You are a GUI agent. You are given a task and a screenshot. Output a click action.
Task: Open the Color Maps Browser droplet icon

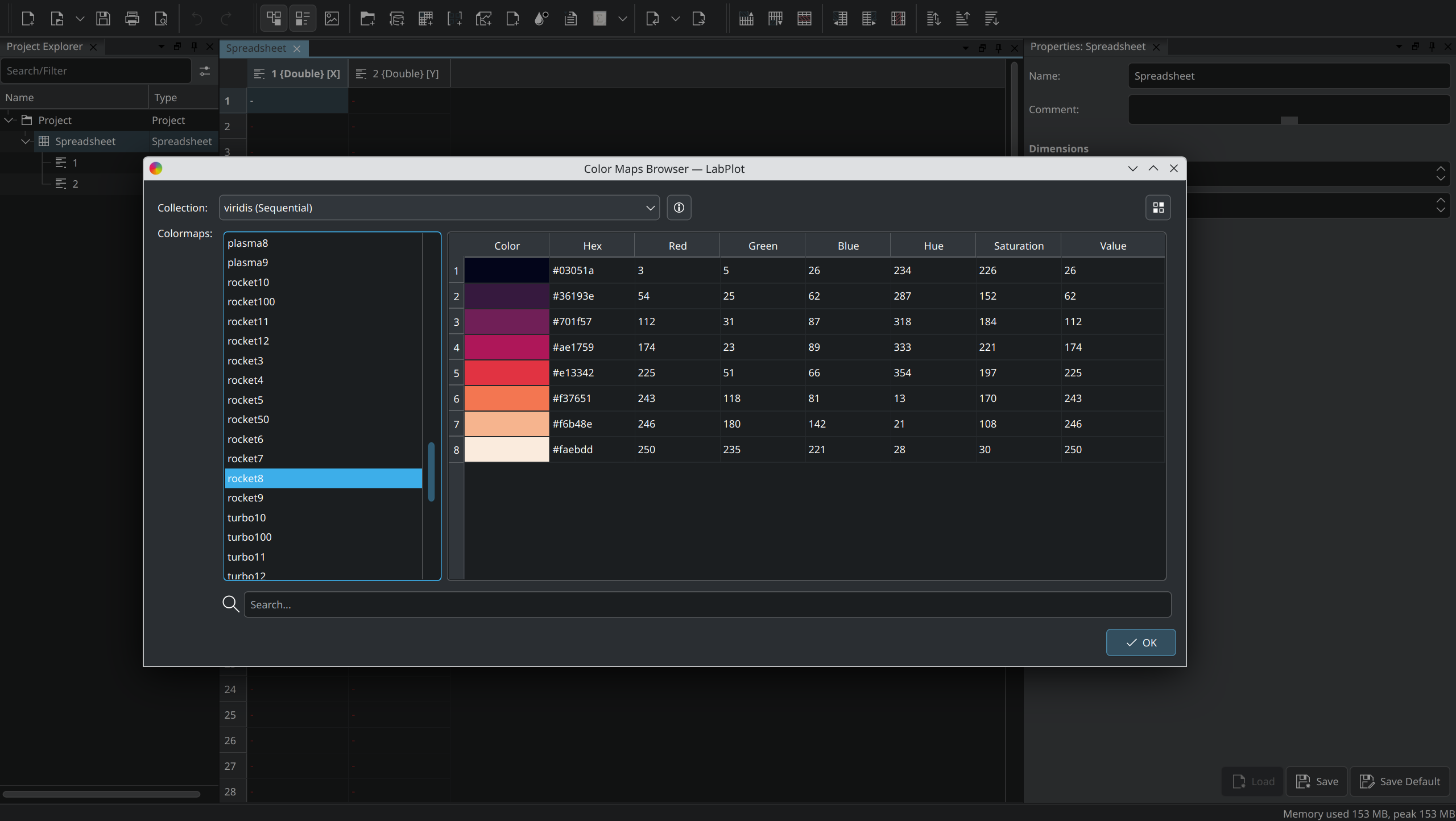(540, 18)
